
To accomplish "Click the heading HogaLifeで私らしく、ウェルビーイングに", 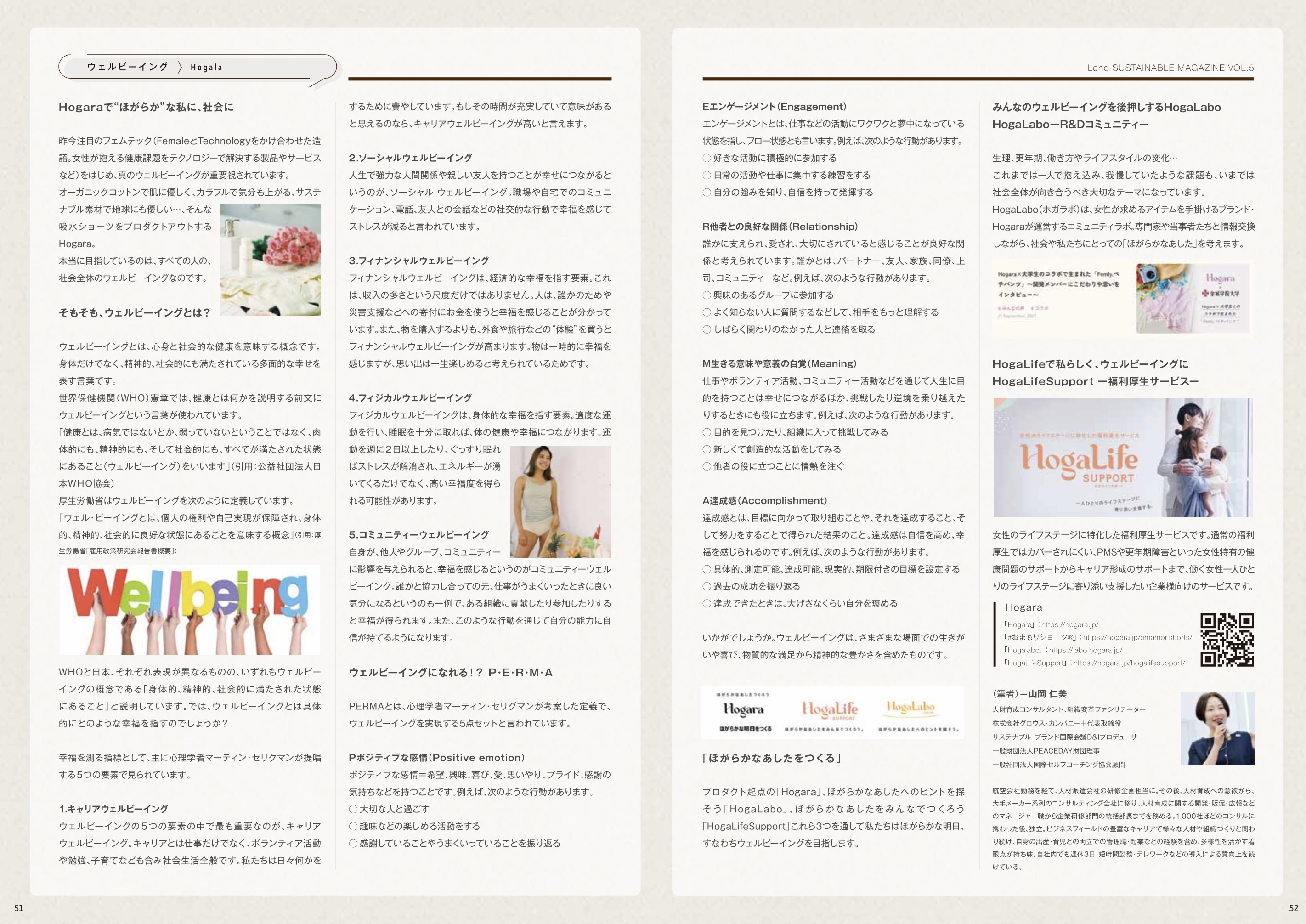I will coord(1090,364).
